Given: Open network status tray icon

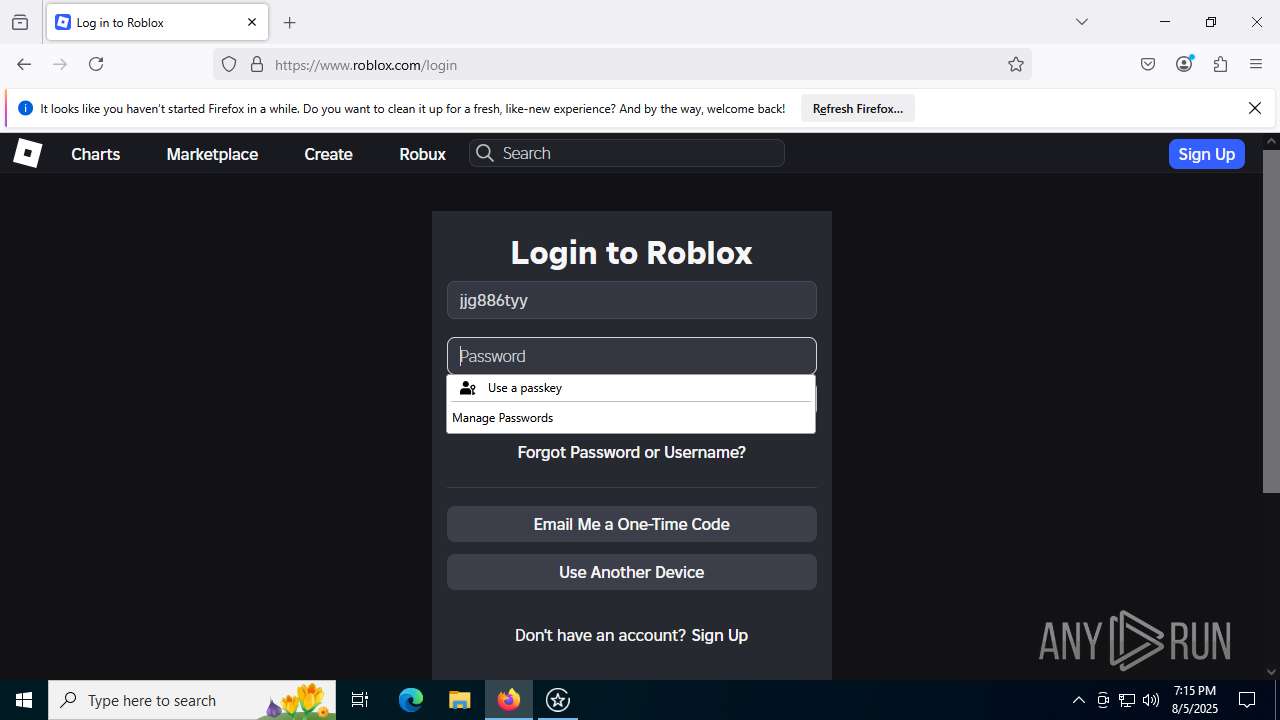Looking at the screenshot, I should 1127,700.
